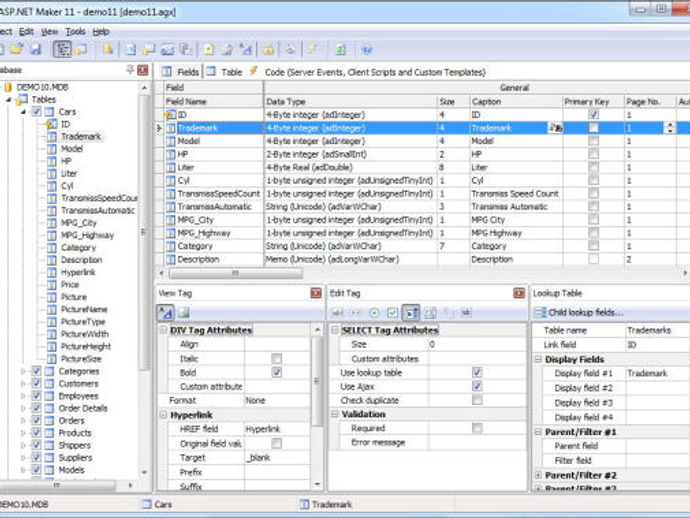Enable Italic in DIV Tag Attributes

click(276, 358)
